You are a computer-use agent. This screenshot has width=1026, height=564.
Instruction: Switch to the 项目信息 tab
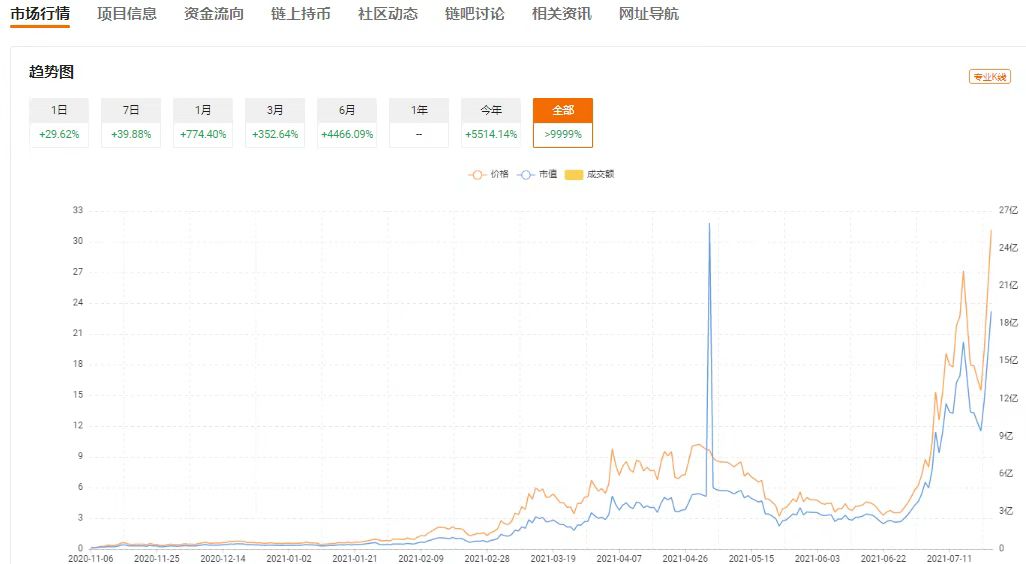[x=127, y=14]
